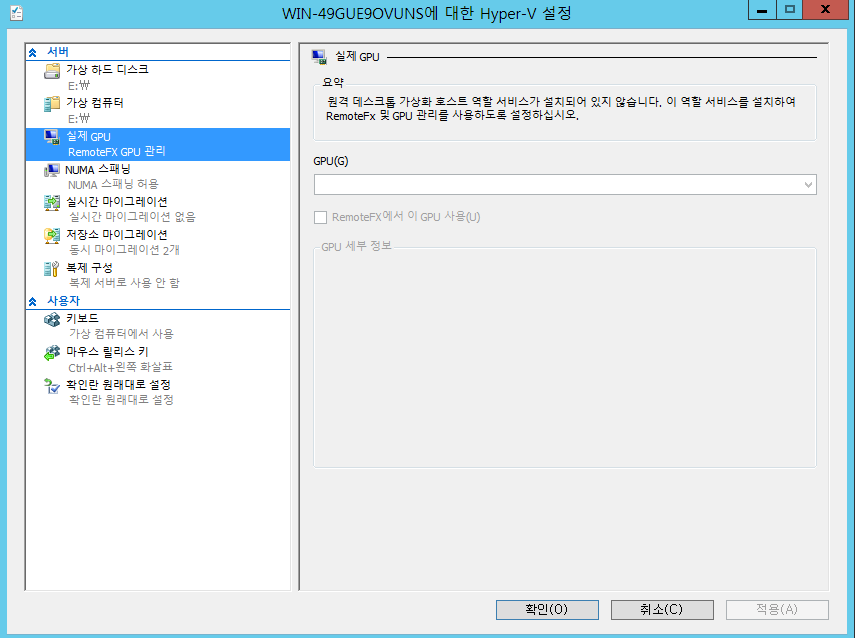
Task: Click the 복제 서버로 사용 안 함 subtext
Action: pyautogui.click(x=124, y=282)
